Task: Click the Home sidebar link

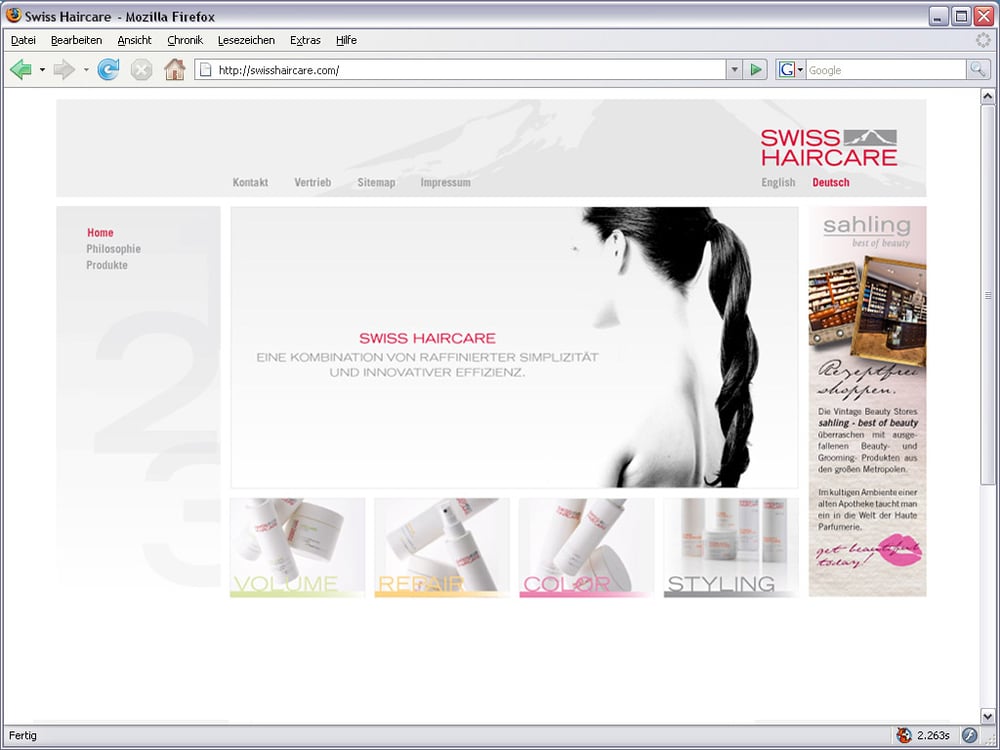Action: (100, 233)
